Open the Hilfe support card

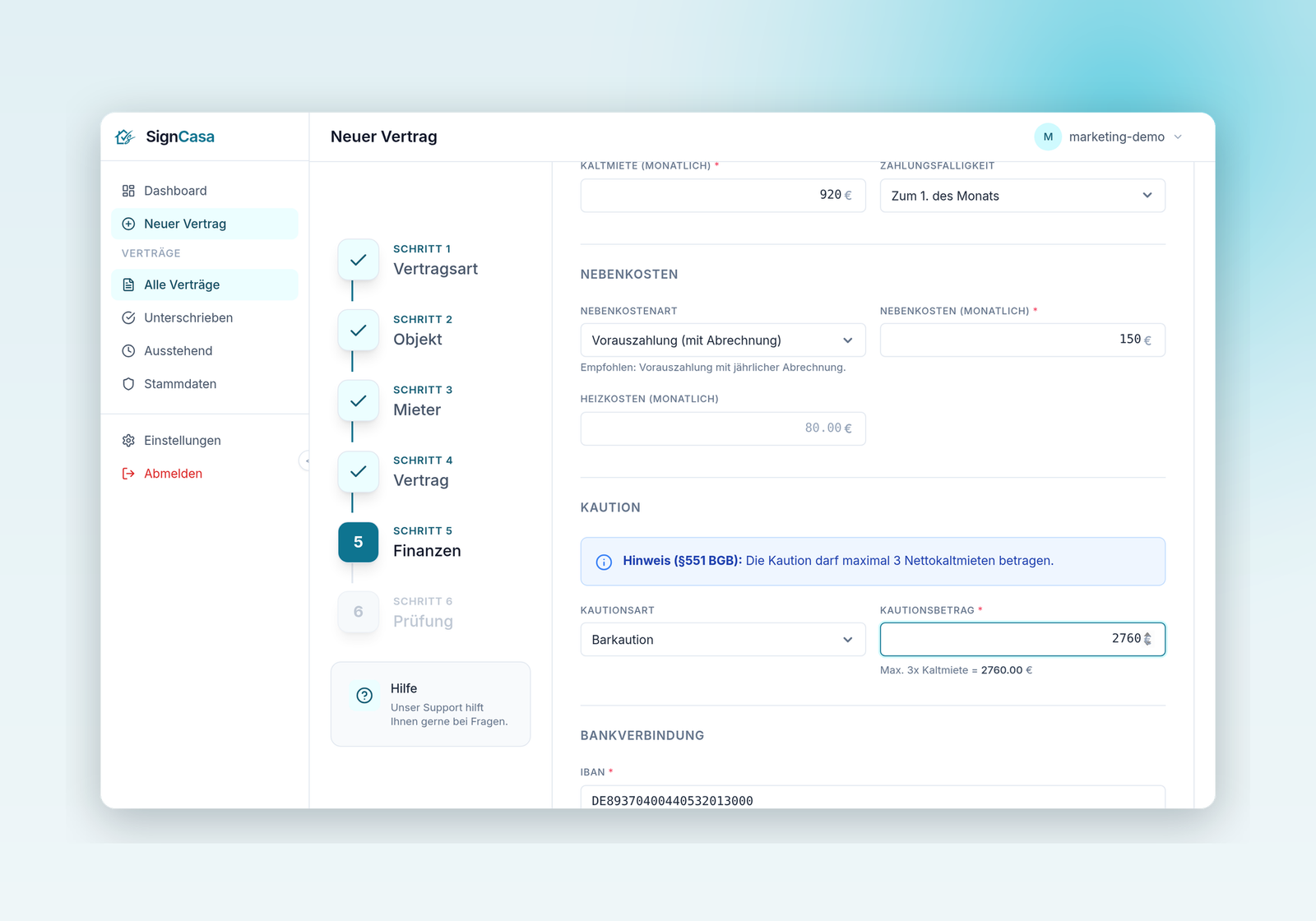pos(430,705)
